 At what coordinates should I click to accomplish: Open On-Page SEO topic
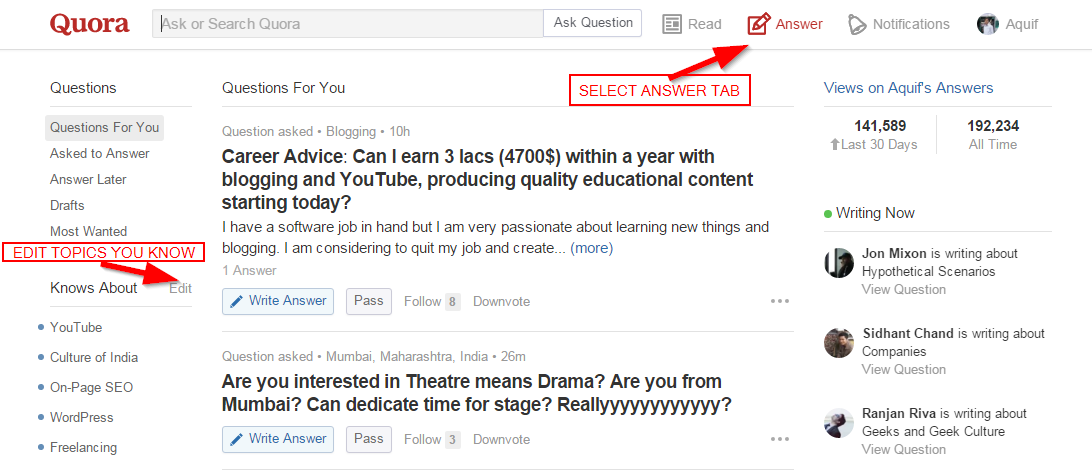[x=91, y=387]
